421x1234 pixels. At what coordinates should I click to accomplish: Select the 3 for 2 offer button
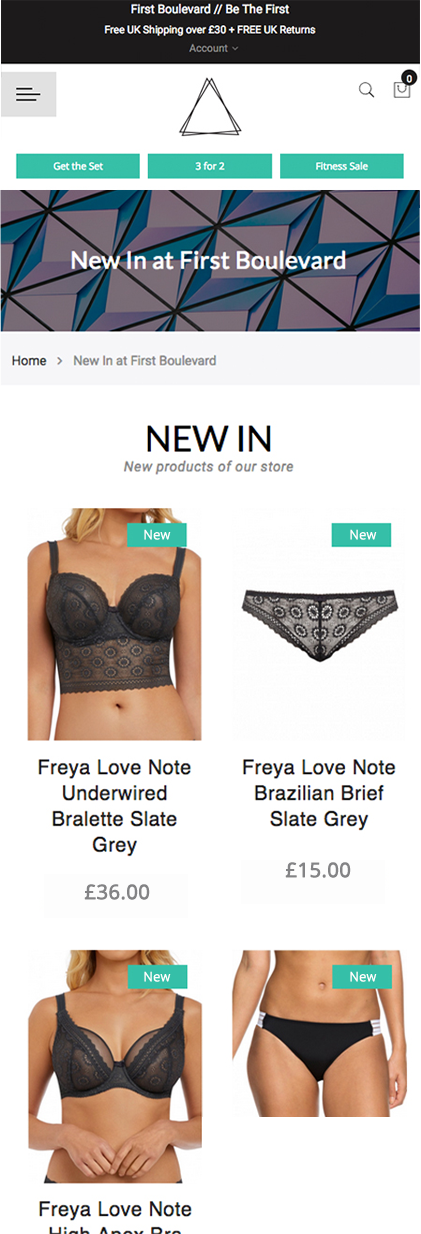(210, 166)
